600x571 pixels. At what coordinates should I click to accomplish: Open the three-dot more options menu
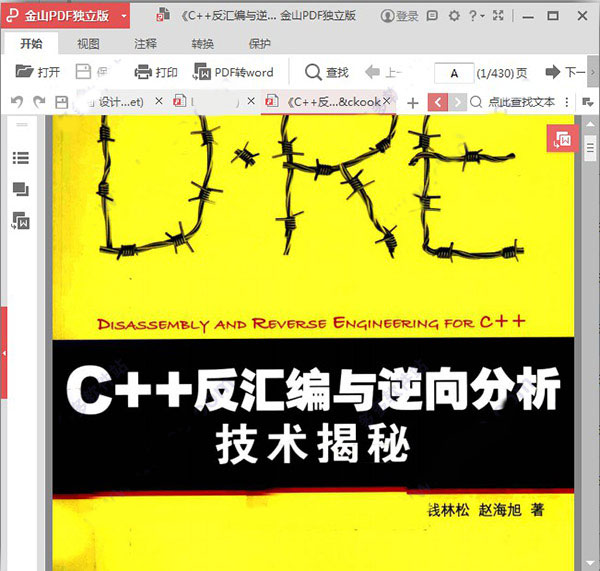click(x=567, y=102)
